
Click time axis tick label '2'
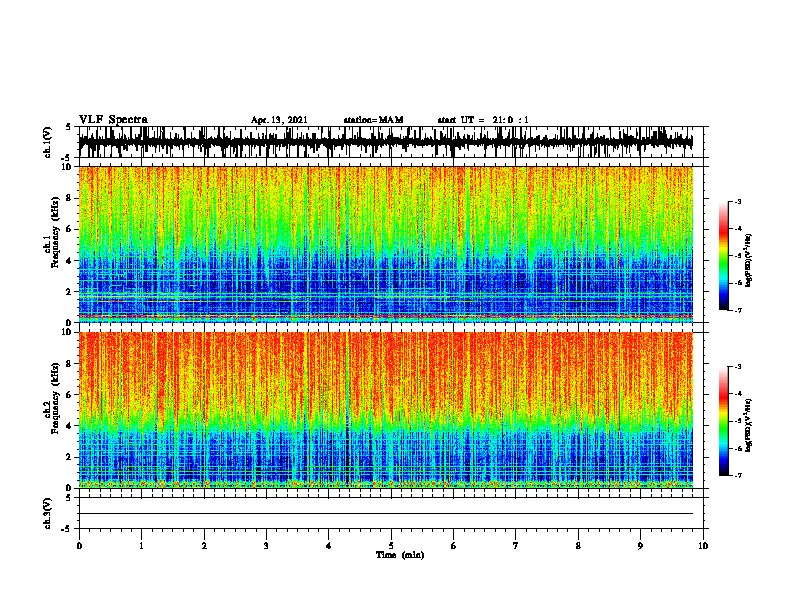[204, 546]
